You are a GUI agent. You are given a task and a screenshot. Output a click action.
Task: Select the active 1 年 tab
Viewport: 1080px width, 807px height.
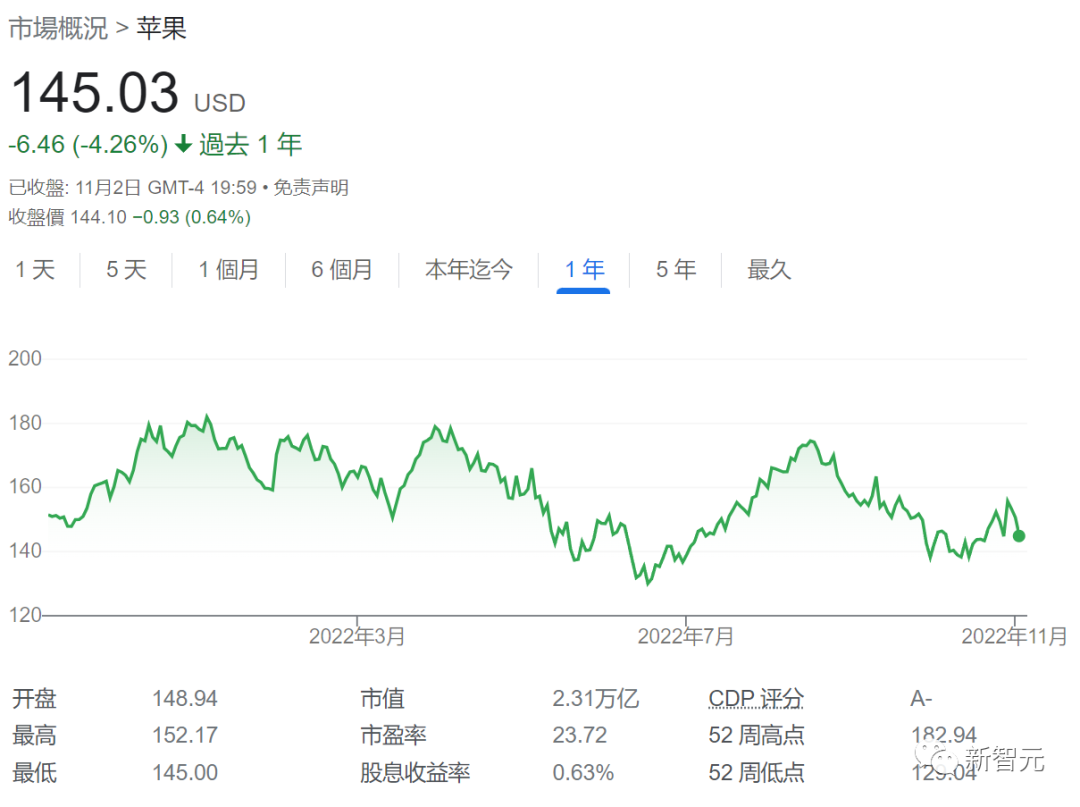(x=584, y=270)
